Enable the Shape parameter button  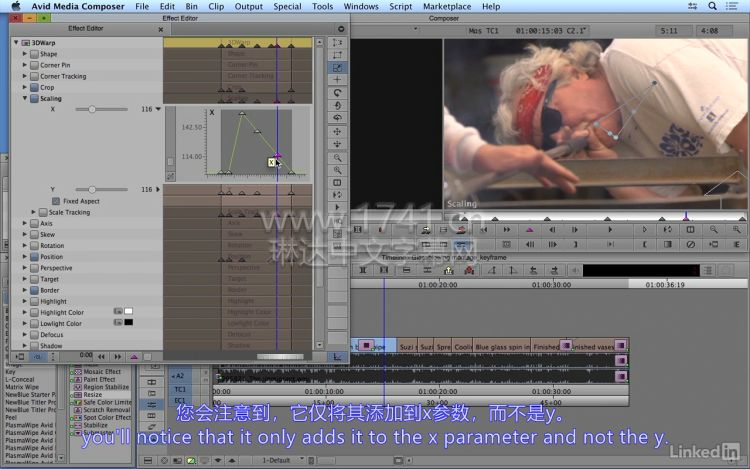coord(34,54)
